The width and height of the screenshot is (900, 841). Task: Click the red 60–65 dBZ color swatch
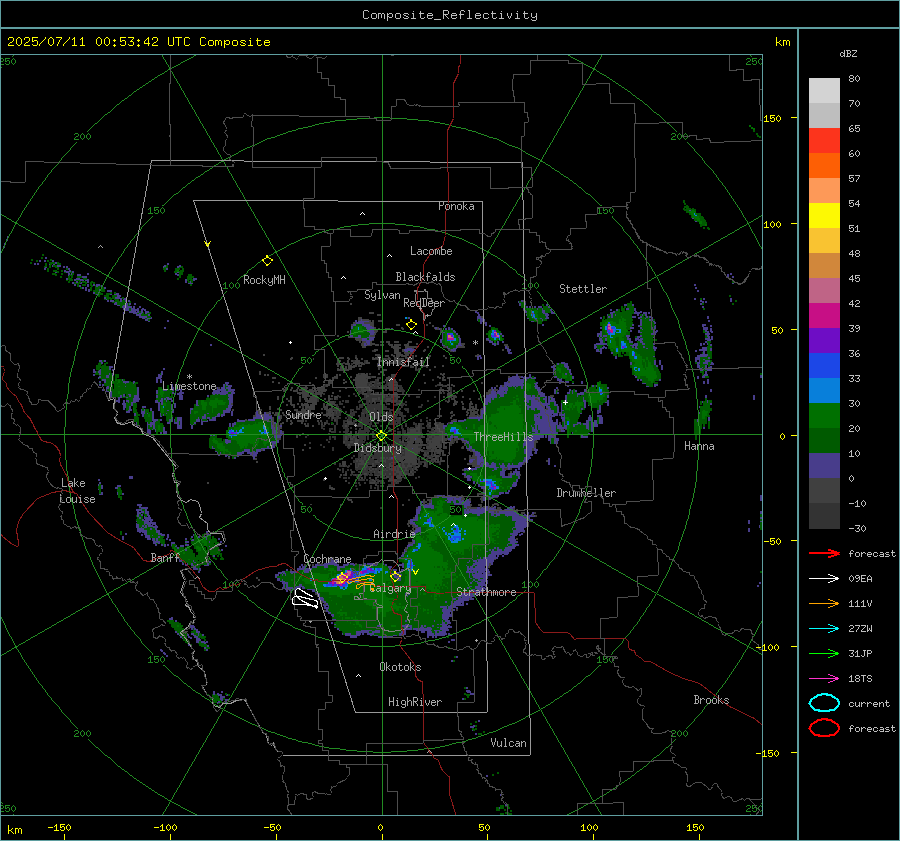tap(824, 141)
